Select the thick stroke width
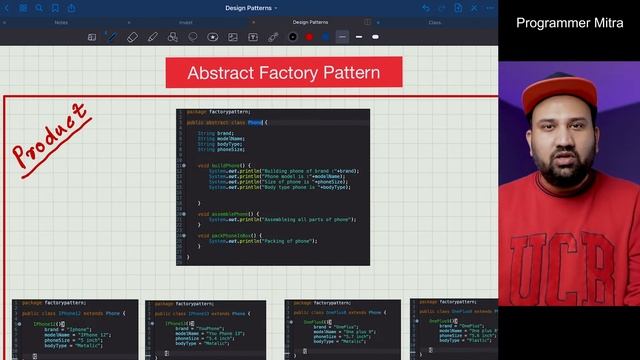Viewport: 640px width, 360px height. [375, 37]
